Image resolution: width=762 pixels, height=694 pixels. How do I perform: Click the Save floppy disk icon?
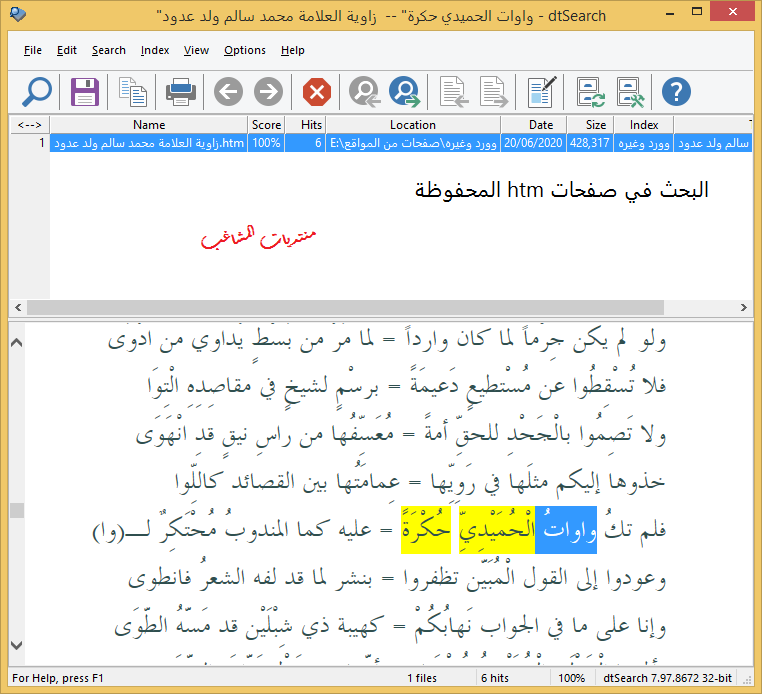pos(85,93)
